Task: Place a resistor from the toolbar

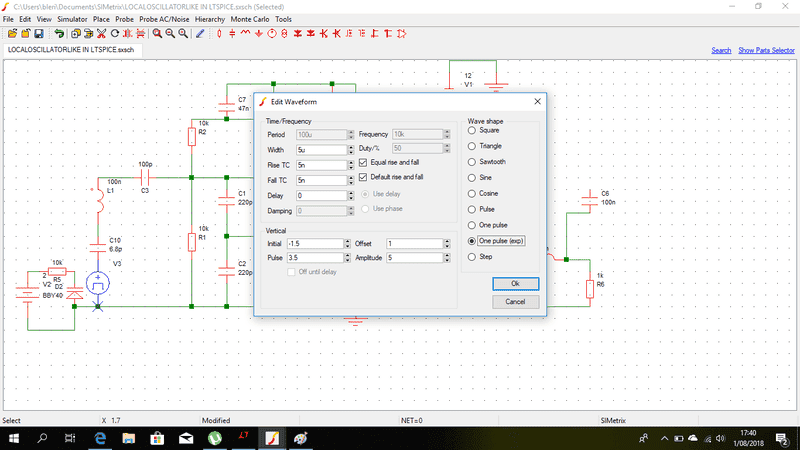Action: [219, 34]
